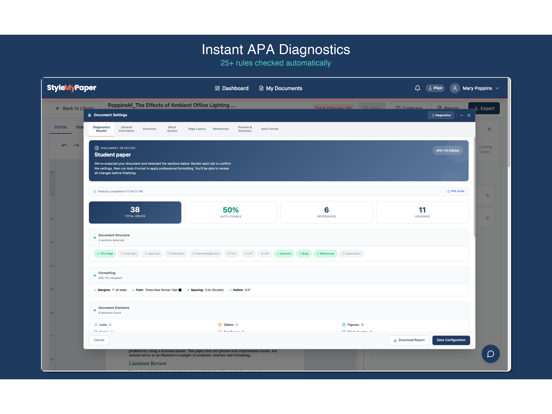Toggle the References section chip

point(325,253)
